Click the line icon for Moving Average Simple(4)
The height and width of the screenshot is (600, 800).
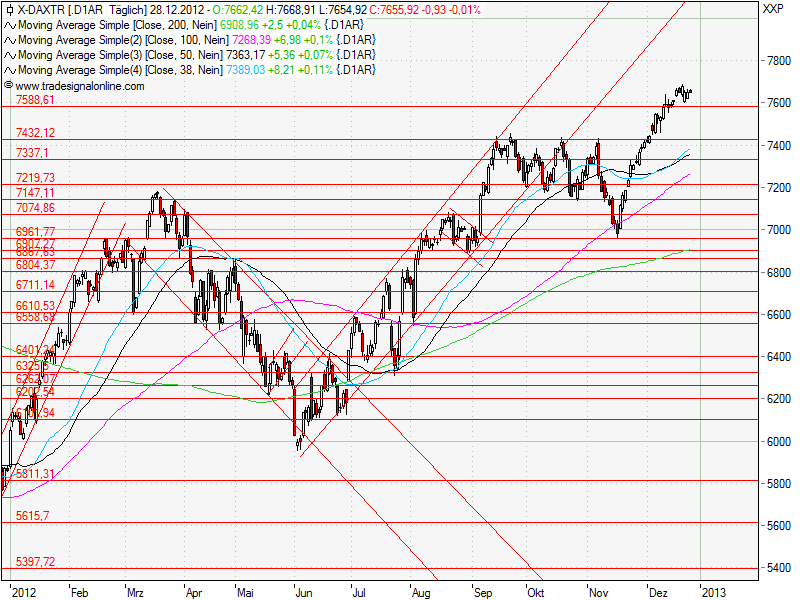click(x=10, y=70)
